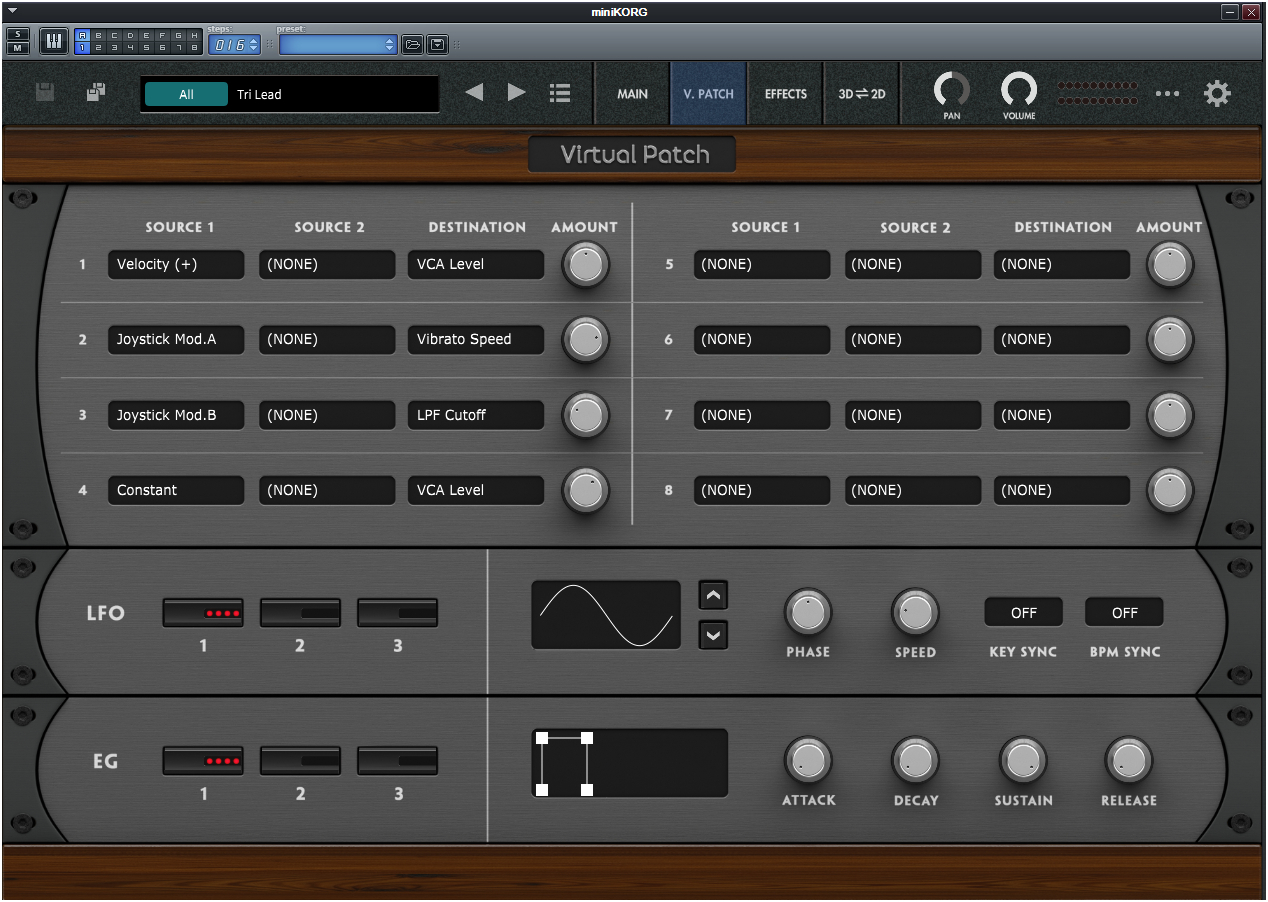
Task: Click the single floppy save icon
Action: [x=45, y=93]
